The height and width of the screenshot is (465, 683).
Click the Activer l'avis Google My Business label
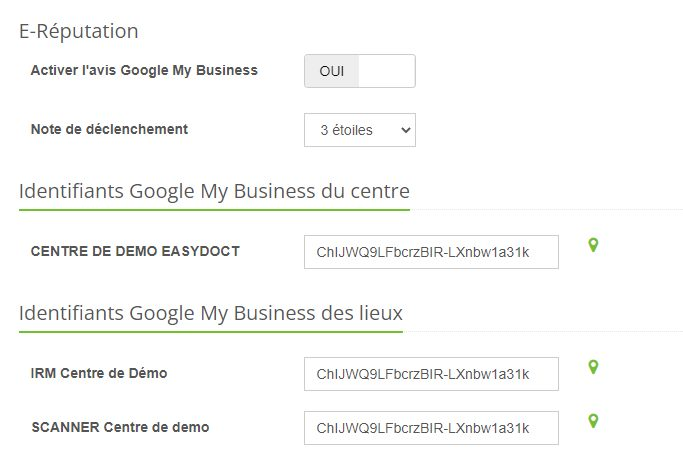coord(144,70)
